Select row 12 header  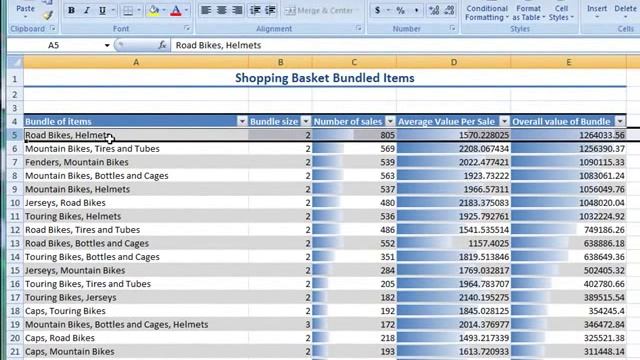[x=15, y=230]
